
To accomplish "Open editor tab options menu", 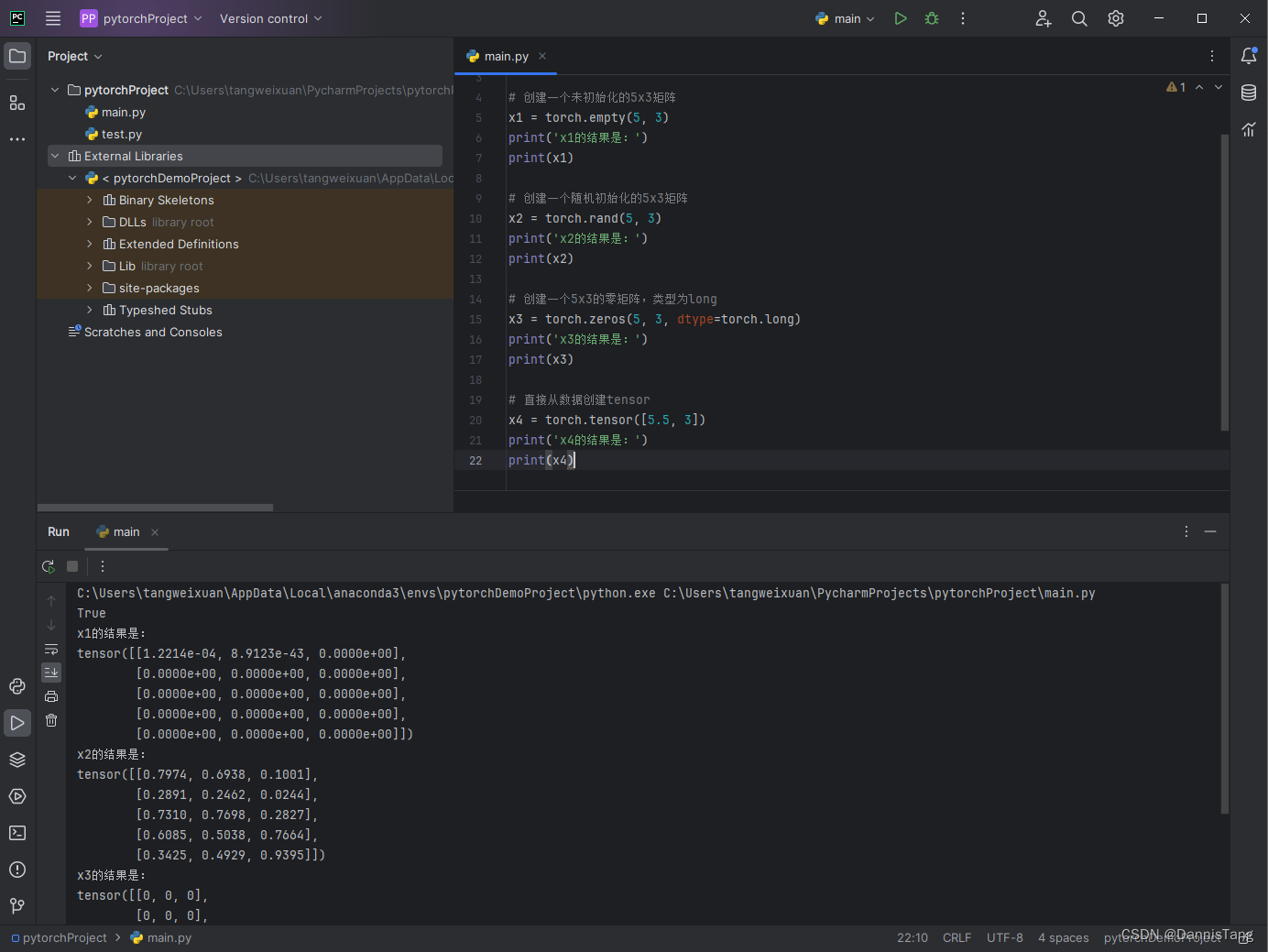I will [x=1212, y=56].
